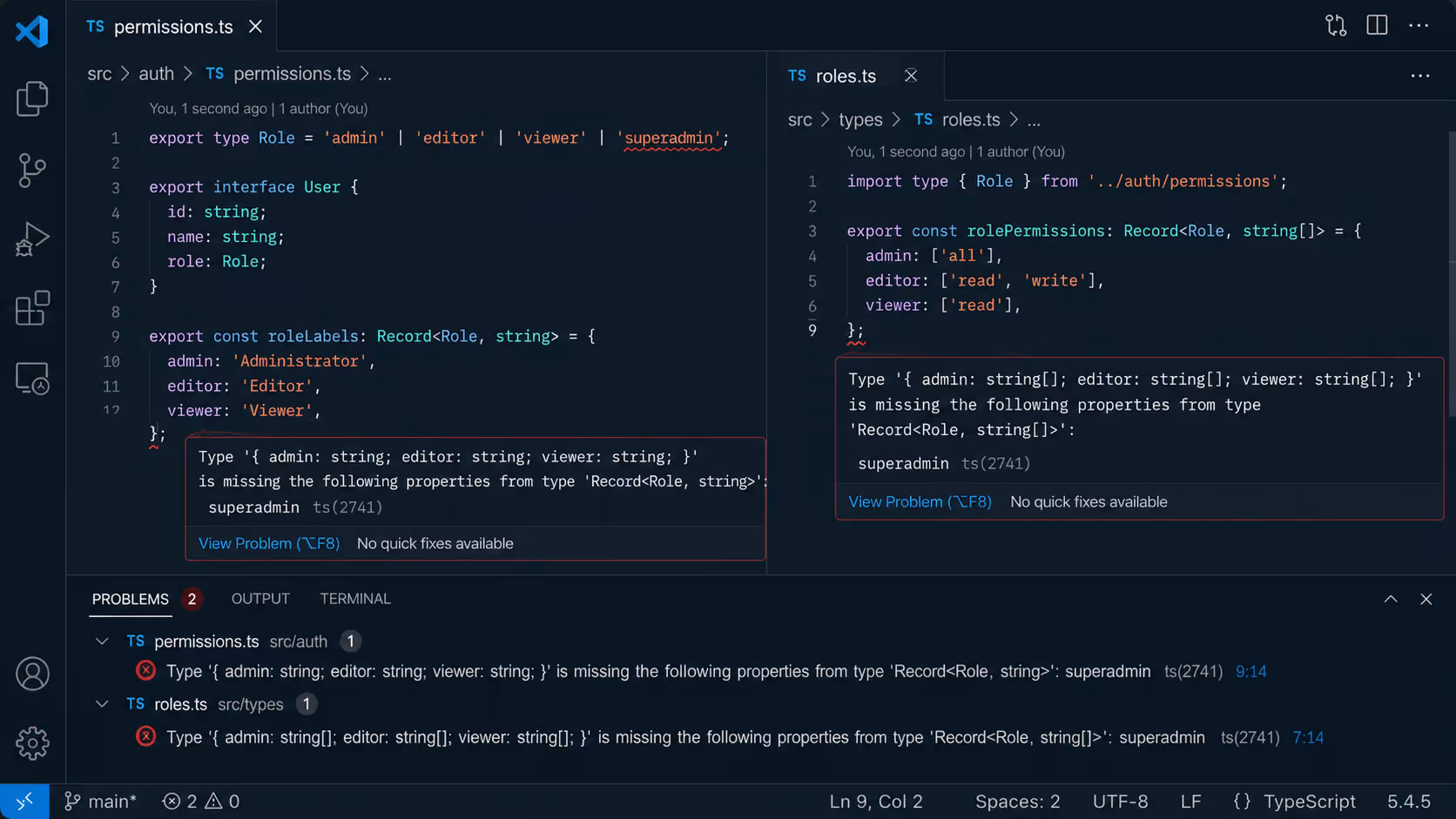Close the roles.ts tab
1456x819 pixels.
tap(911, 76)
